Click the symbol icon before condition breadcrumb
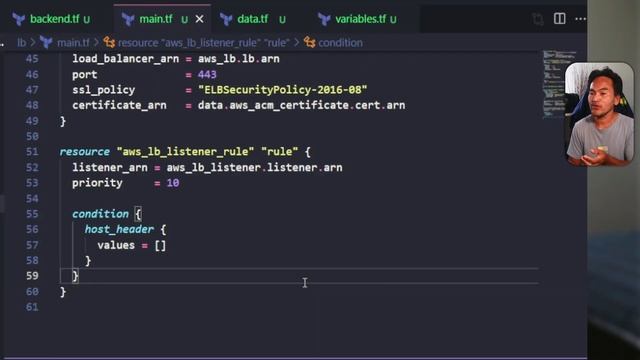Viewport: 640px width, 360px height. click(310, 42)
